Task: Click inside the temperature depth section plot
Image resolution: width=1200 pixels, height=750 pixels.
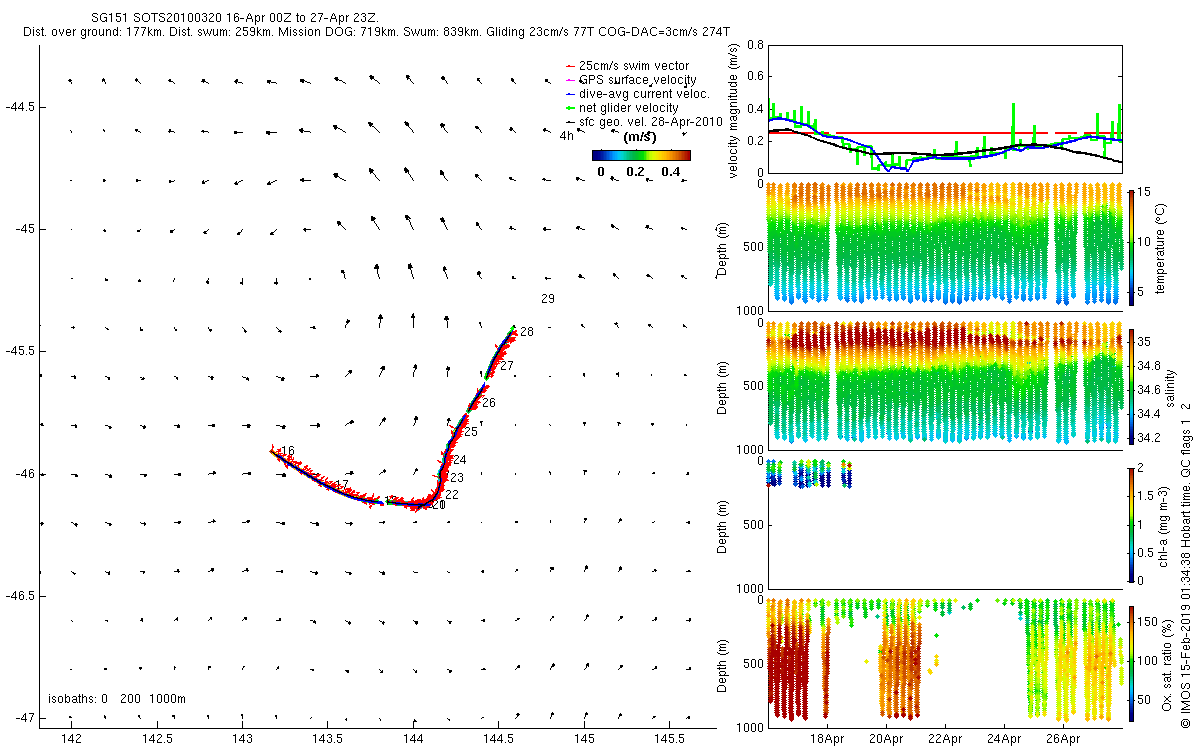Action: click(x=945, y=246)
